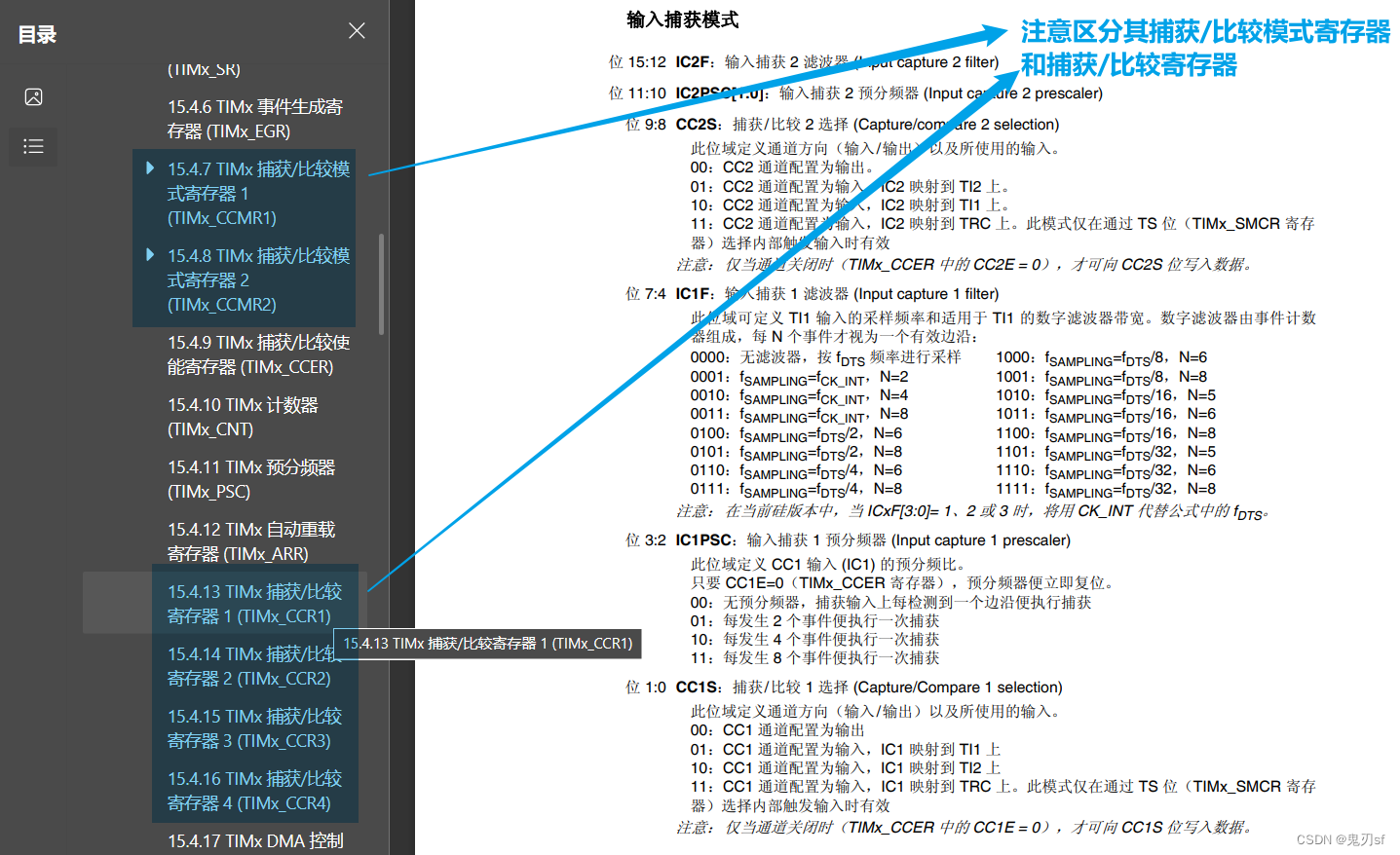The width and height of the screenshot is (1400, 855).
Task: Click the 0000: 无滤波器 row
Action: click(x=825, y=357)
